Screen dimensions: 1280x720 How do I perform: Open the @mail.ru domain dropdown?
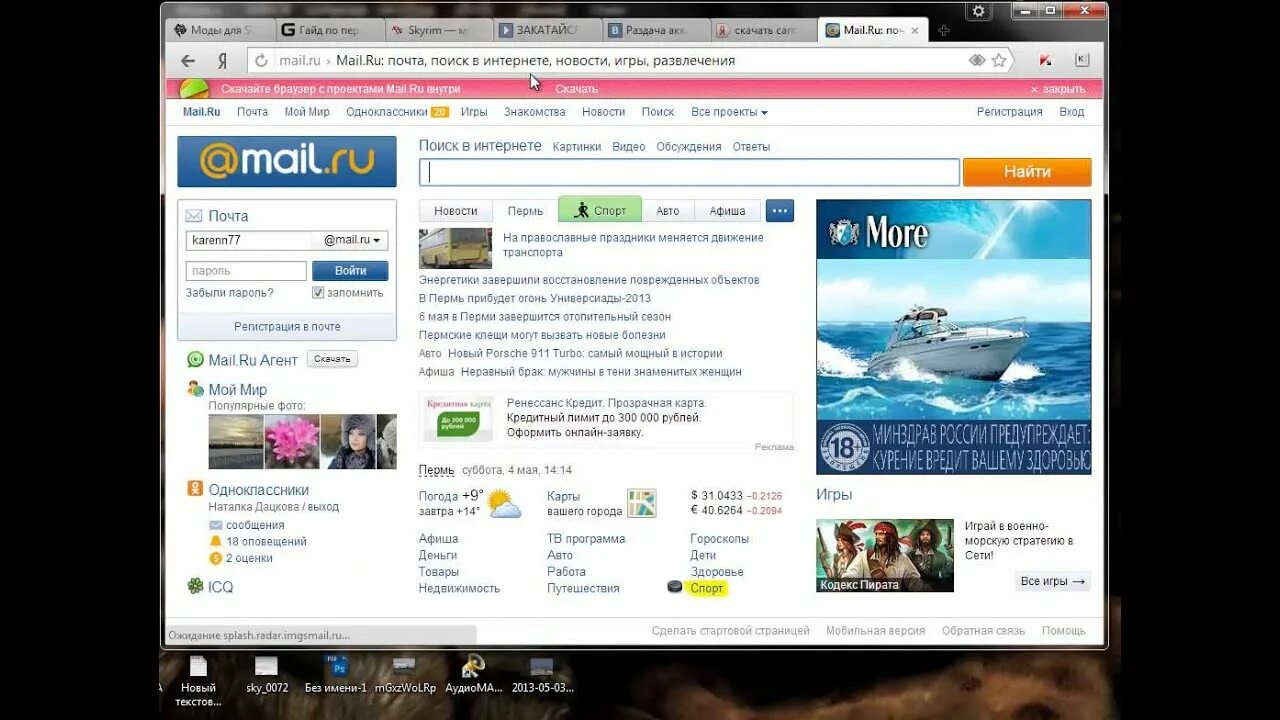tap(351, 240)
